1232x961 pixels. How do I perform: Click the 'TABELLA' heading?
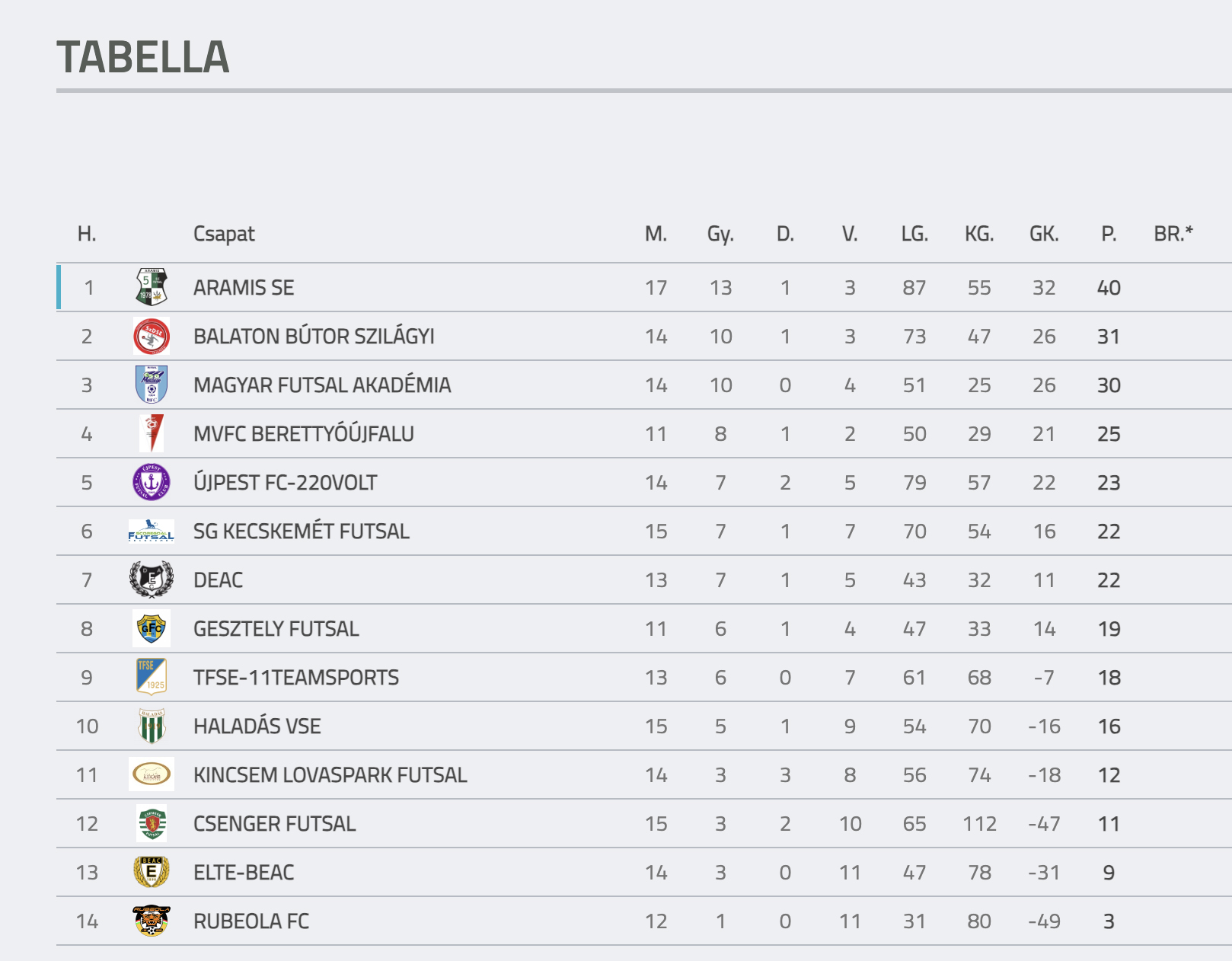143,58
